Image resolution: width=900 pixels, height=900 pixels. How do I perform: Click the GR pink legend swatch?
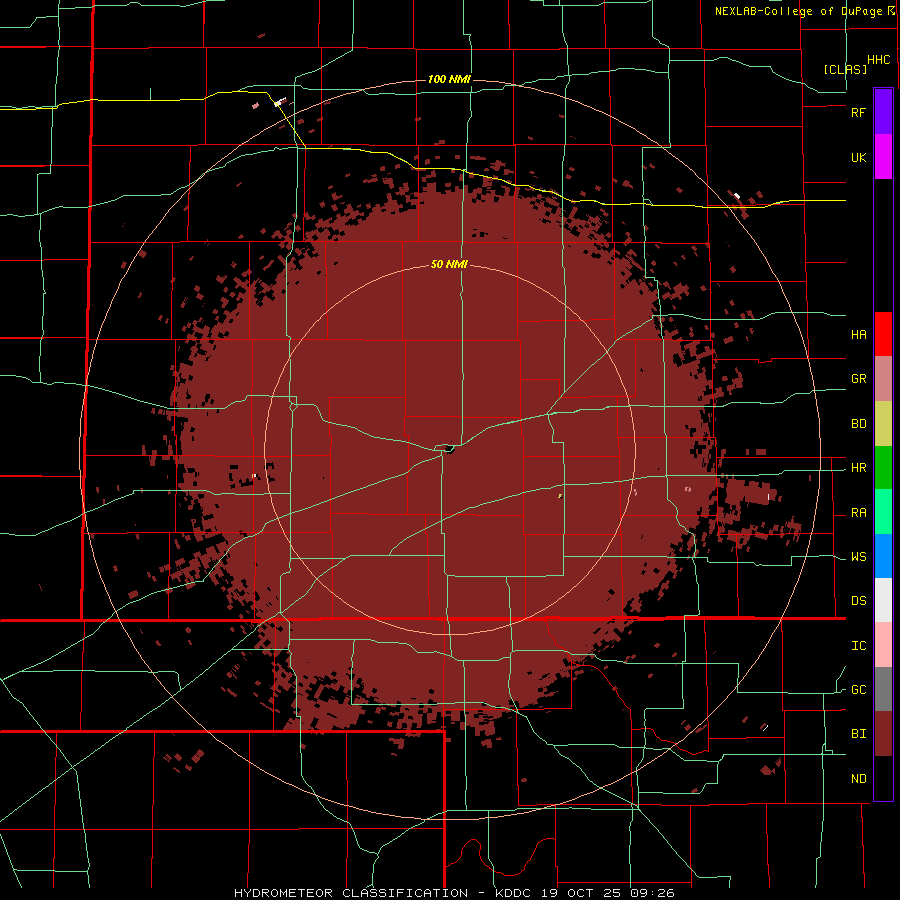point(883,379)
